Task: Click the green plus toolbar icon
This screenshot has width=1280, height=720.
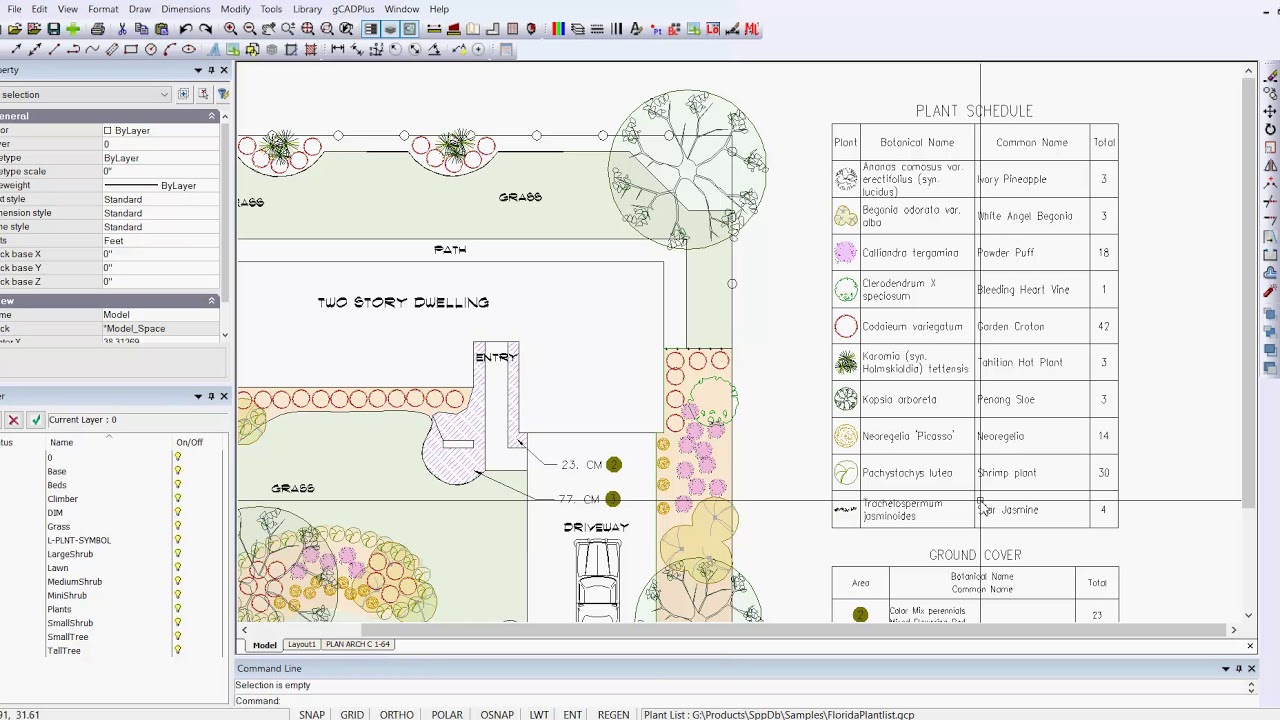Action: [73, 29]
